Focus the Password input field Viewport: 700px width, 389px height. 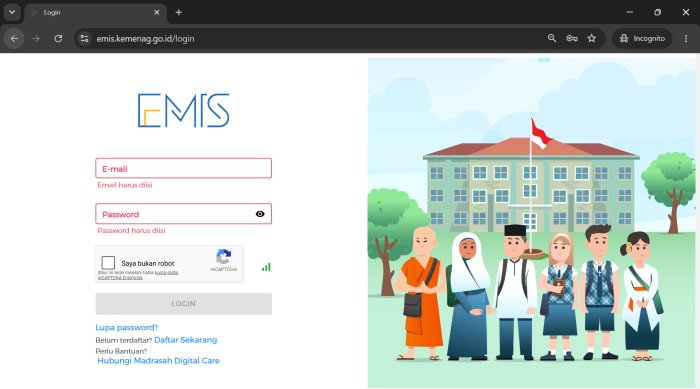pyautogui.click(x=183, y=214)
